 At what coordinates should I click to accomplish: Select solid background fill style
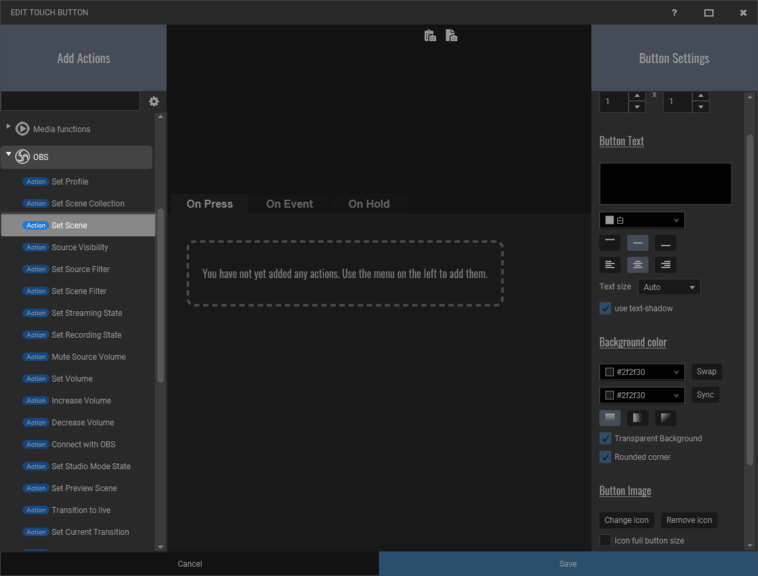click(610, 418)
